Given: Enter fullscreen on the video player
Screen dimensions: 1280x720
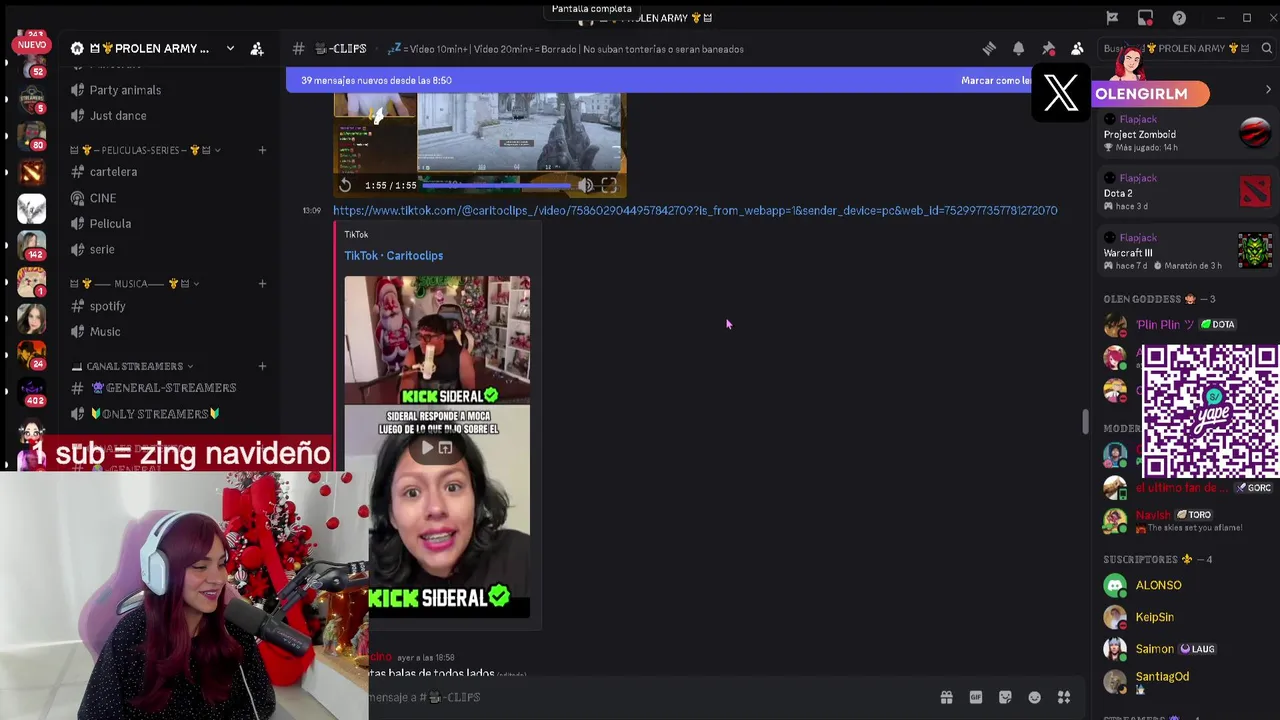Looking at the screenshot, I should (x=609, y=185).
